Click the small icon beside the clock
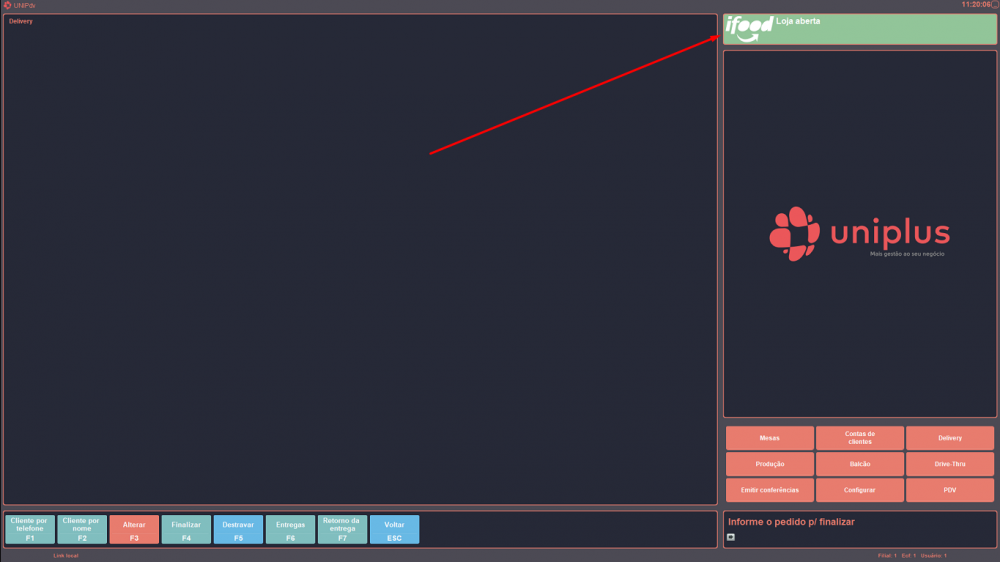 pyautogui.click(x=994, y=5)
